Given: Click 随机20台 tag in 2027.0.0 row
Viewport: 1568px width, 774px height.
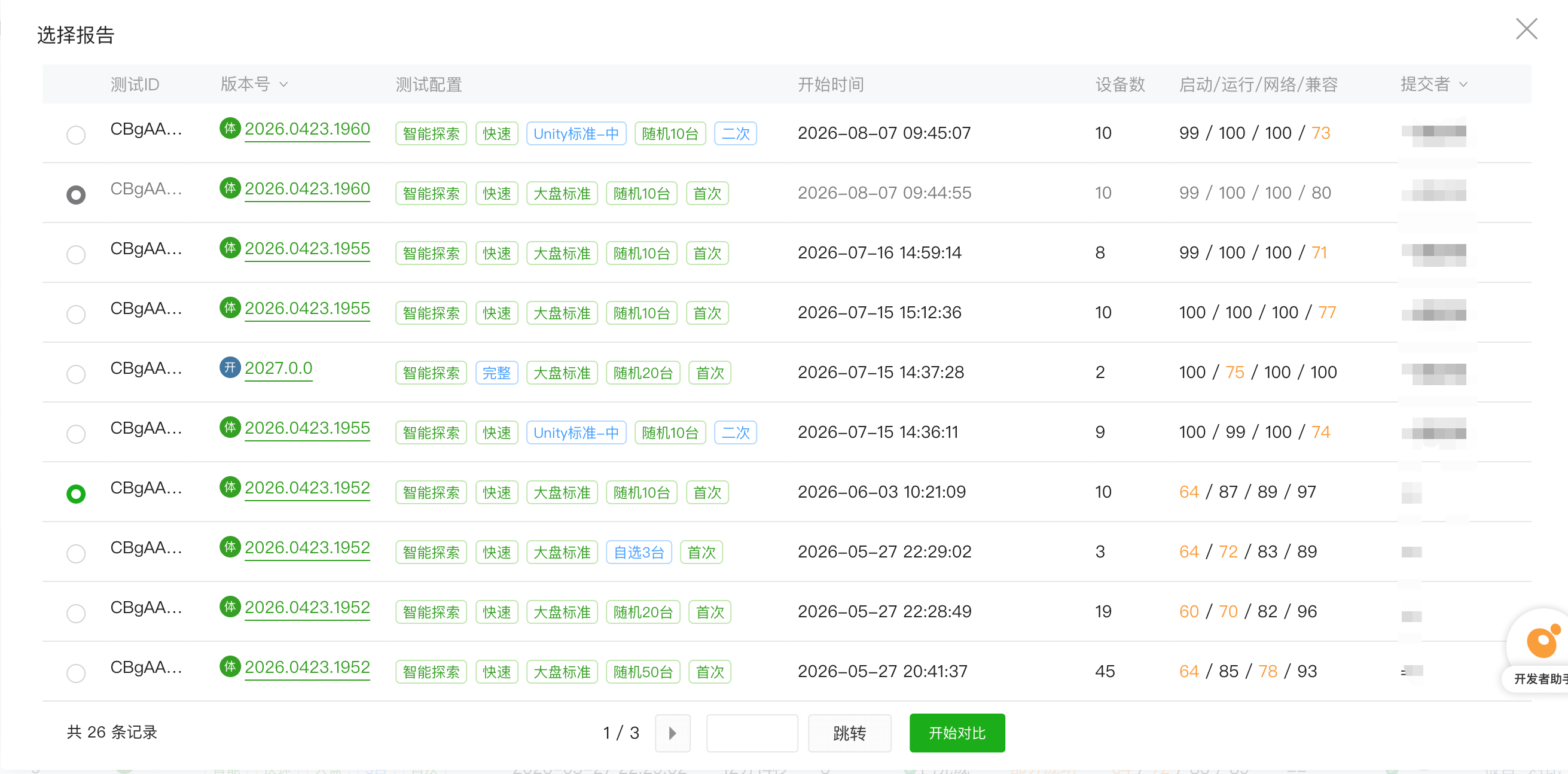Looking at the screenshot, I should [x=643, y=373].
